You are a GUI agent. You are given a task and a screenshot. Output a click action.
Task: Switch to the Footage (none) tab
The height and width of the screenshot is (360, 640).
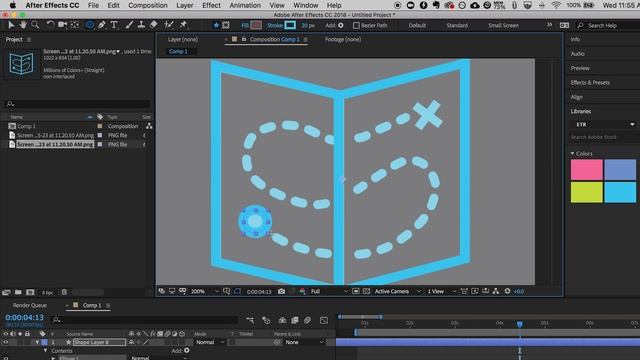pyautogui.click(x=343, y=40)
